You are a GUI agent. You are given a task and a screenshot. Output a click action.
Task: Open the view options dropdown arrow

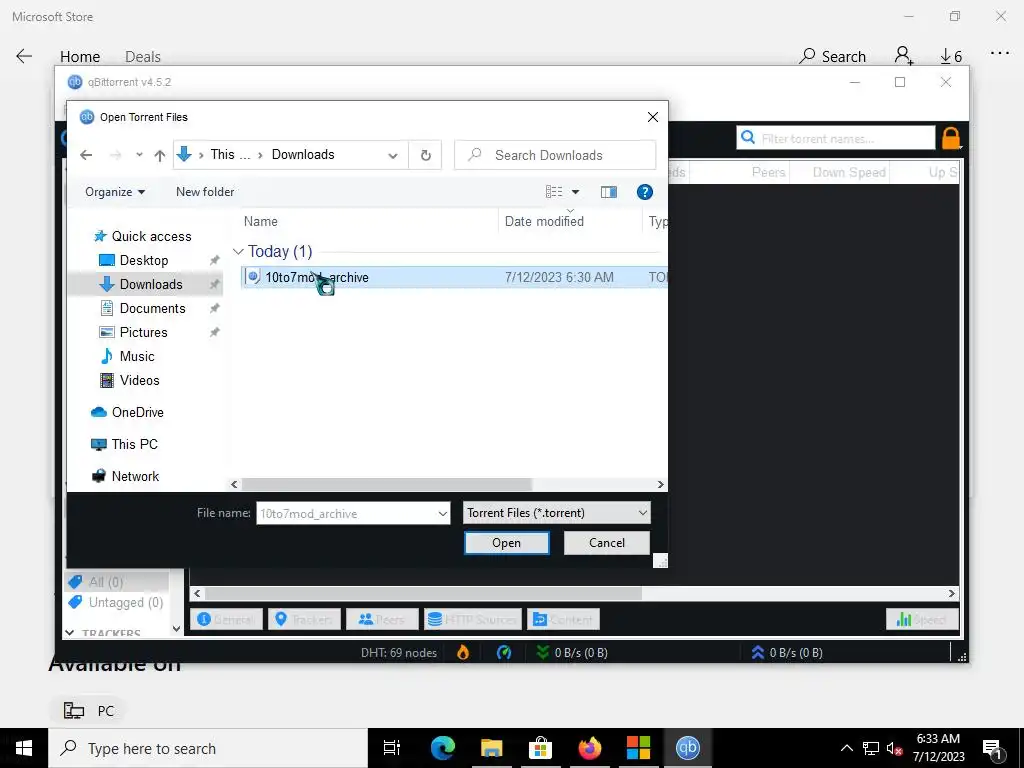coord(575,192)
